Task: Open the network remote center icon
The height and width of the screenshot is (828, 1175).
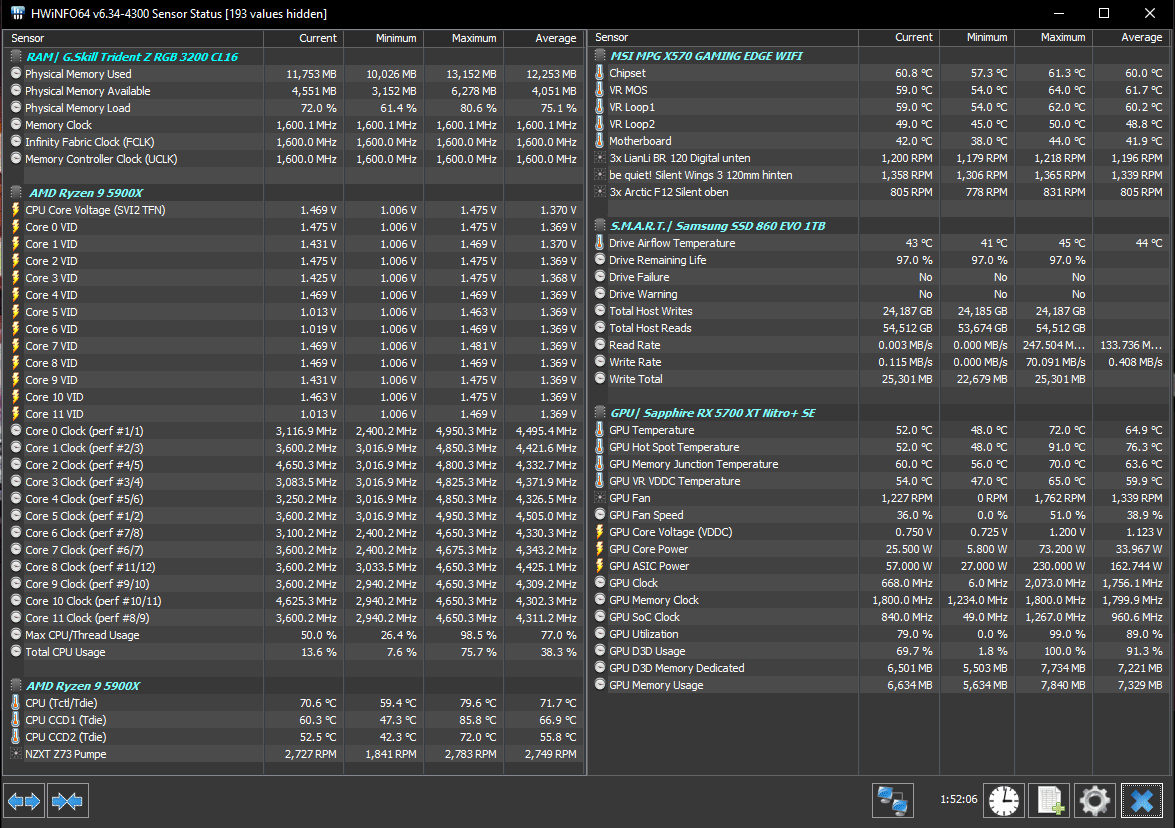Action: pyautogui.click(x=892, y=800)
